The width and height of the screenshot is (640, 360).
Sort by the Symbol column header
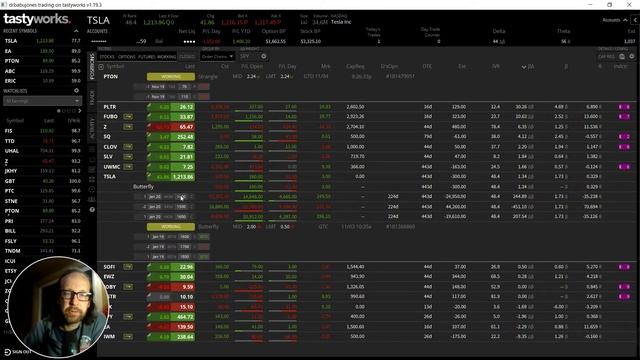pos(115,67)
